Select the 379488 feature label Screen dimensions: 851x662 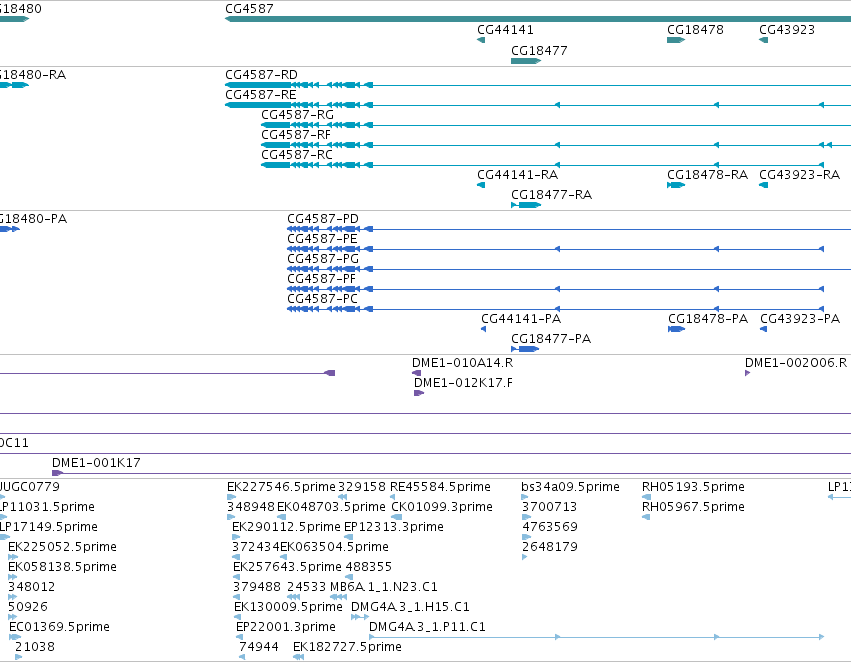(257, 587)
